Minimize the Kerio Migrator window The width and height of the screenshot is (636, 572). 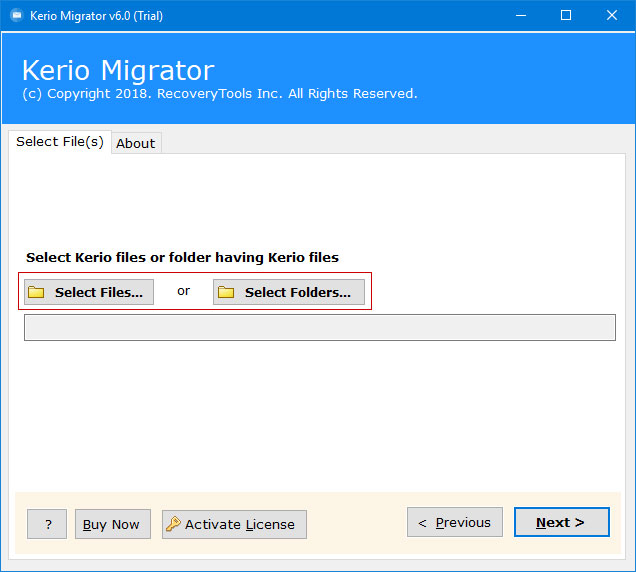point(521,15)
